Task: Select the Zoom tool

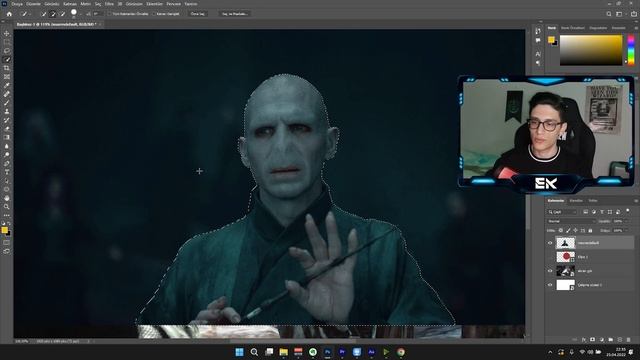Action: pyautogui.click(x=7, y=207)
